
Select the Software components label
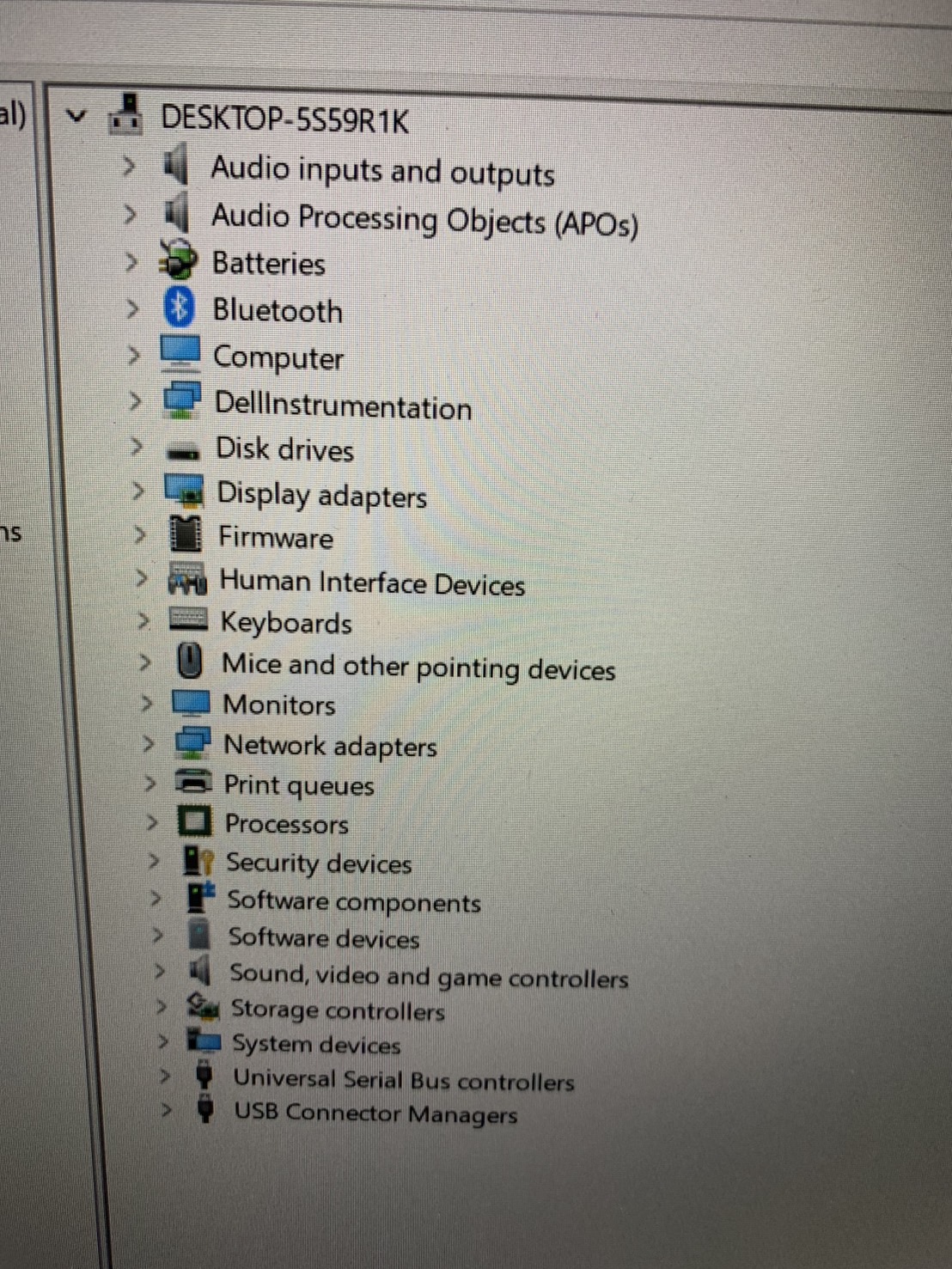(354, 902)
